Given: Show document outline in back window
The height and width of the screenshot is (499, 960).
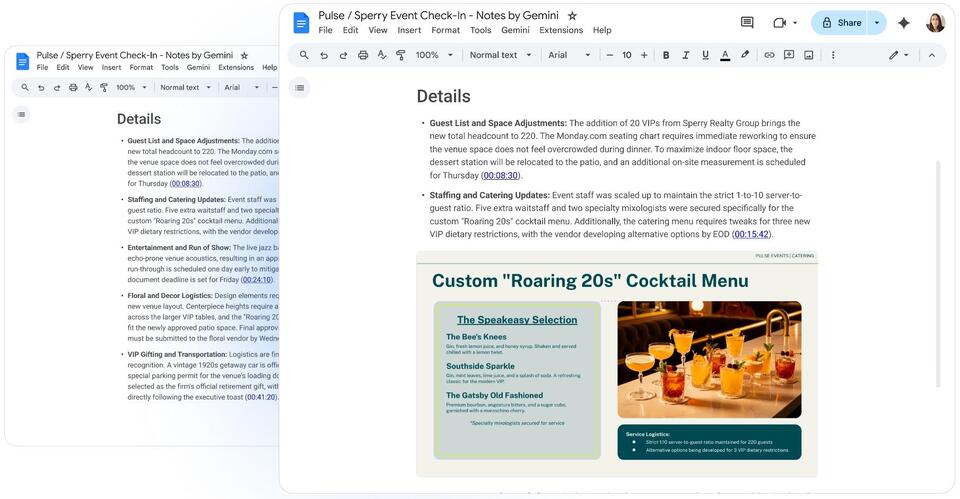Looking at the screenshot, I should pyautogui.click(x=21, y=114).
